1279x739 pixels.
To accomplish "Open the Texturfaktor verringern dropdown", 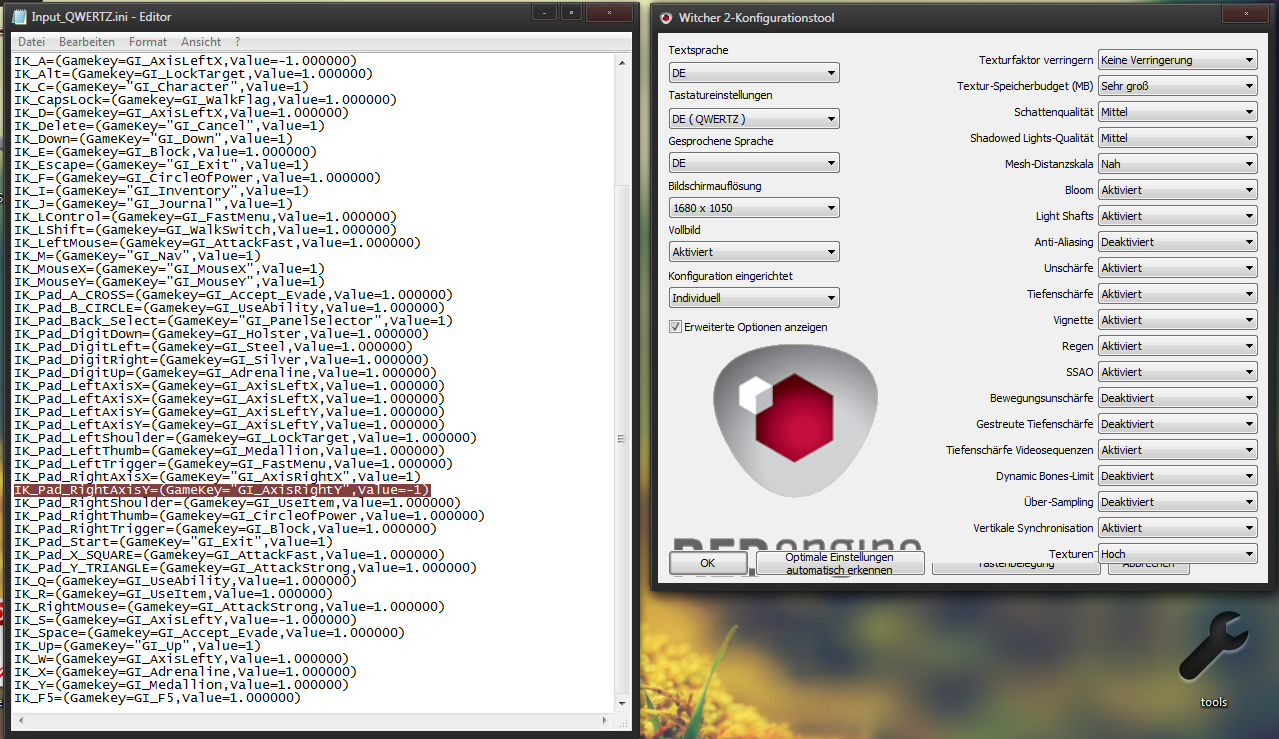I will point(1177,60).
